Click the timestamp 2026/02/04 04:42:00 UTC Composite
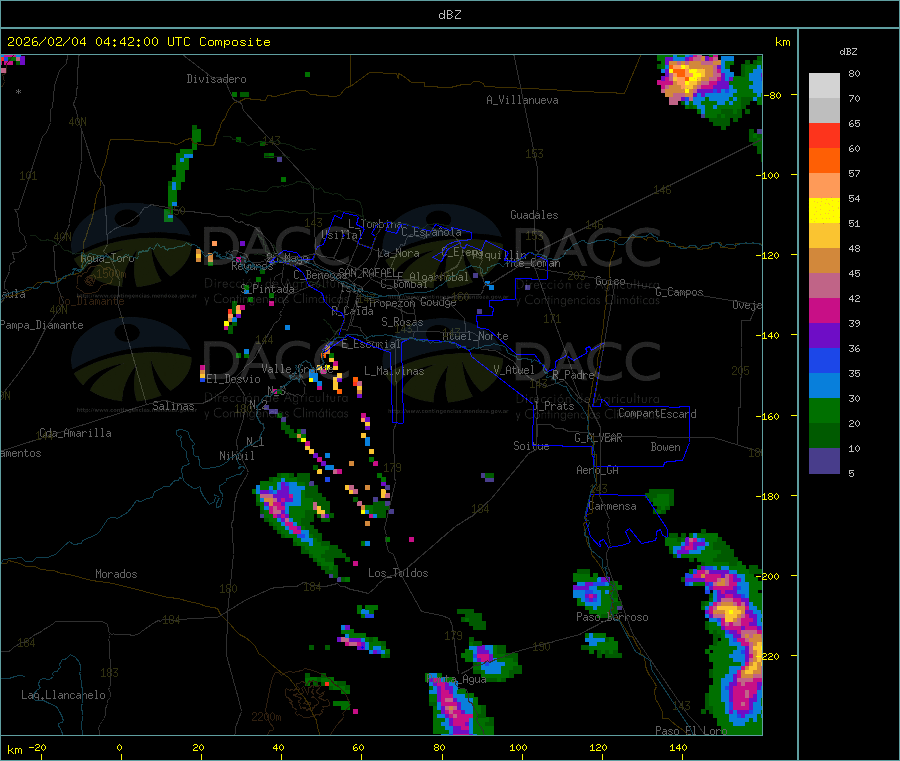 [x=138, y=42]
